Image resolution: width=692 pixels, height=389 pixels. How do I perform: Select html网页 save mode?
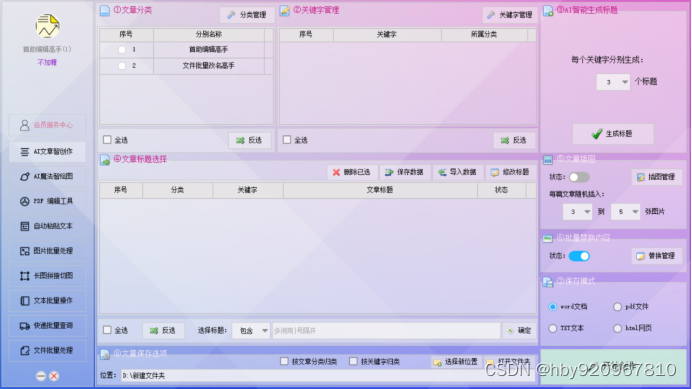[x=617, y=329]
